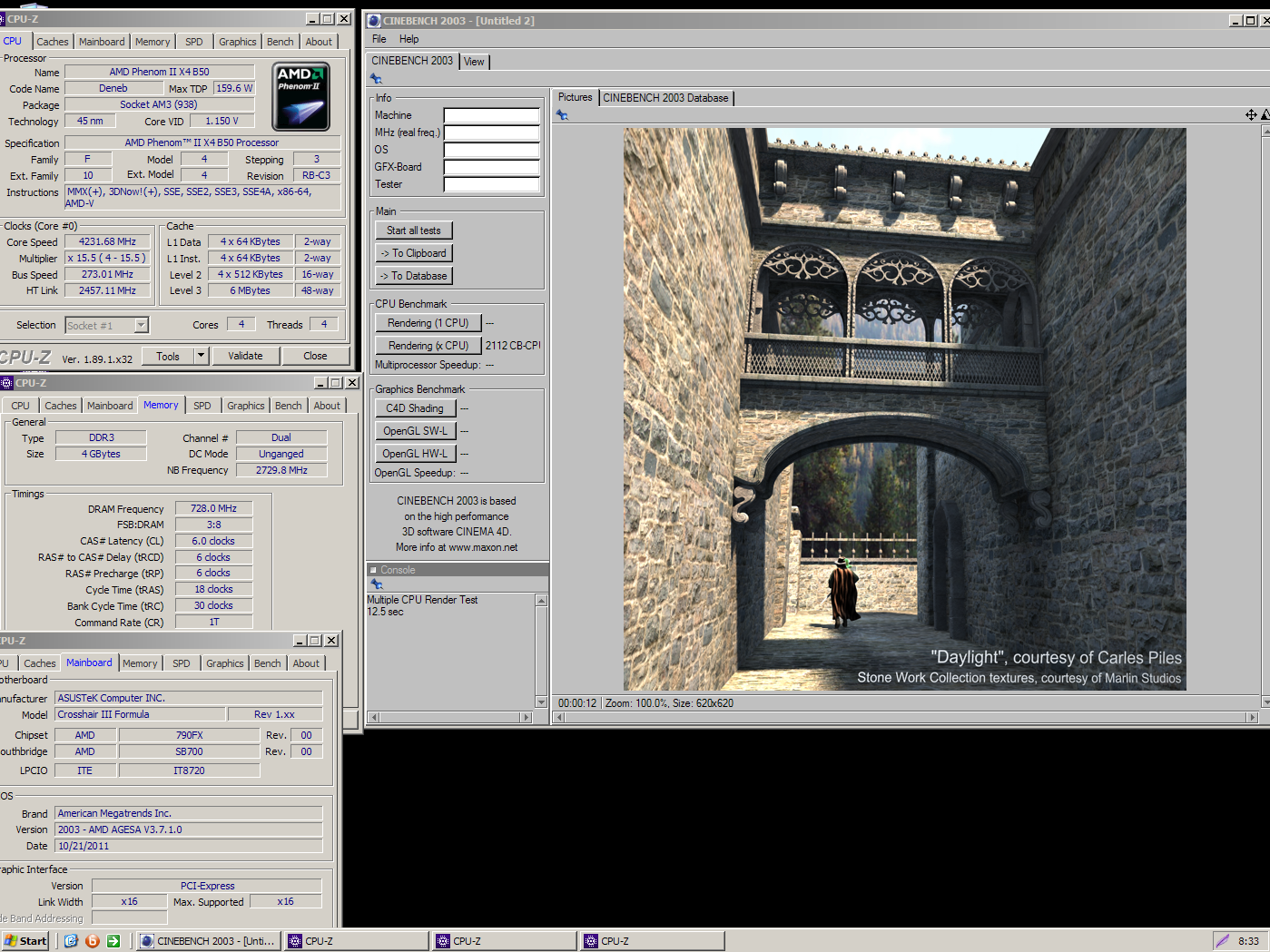Viewport: 1270px width, 952px height.
Task: Open the Caches tab in the CPU-Z CPU window
Action: click(53, 42)
